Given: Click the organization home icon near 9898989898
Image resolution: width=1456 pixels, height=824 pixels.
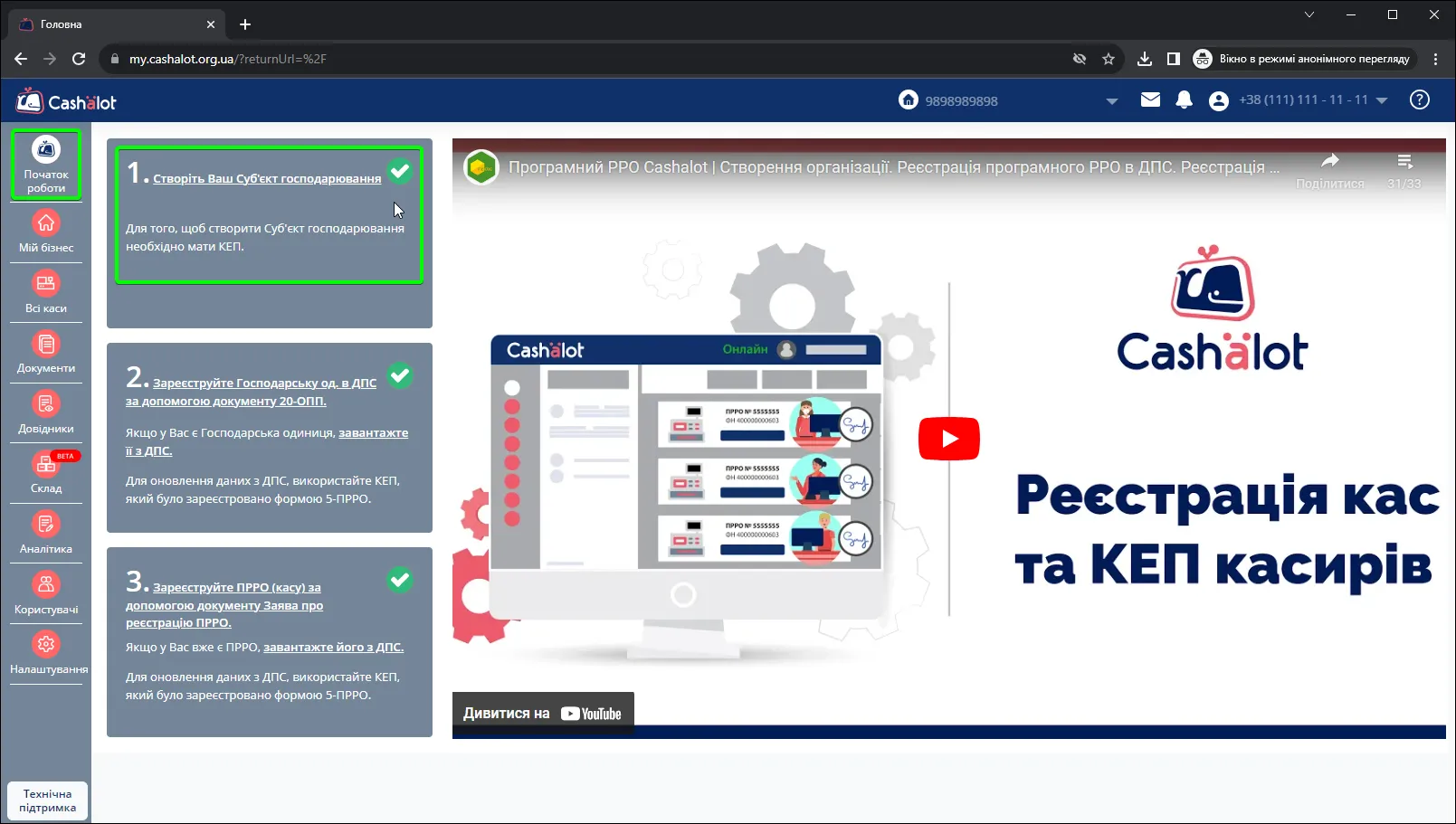Looking at the screenshot, I should [909, 99].
